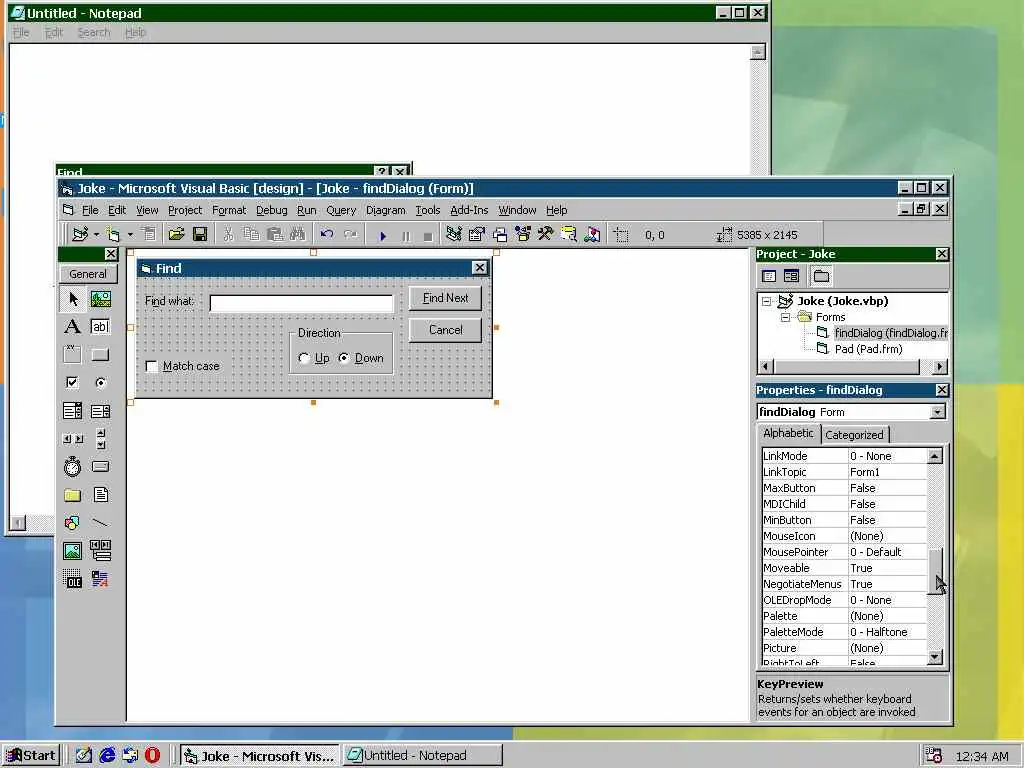Select the CheckBox control tool
Image resolution: width=1024 pixels, height=768 pixels.
click(72, 383)
